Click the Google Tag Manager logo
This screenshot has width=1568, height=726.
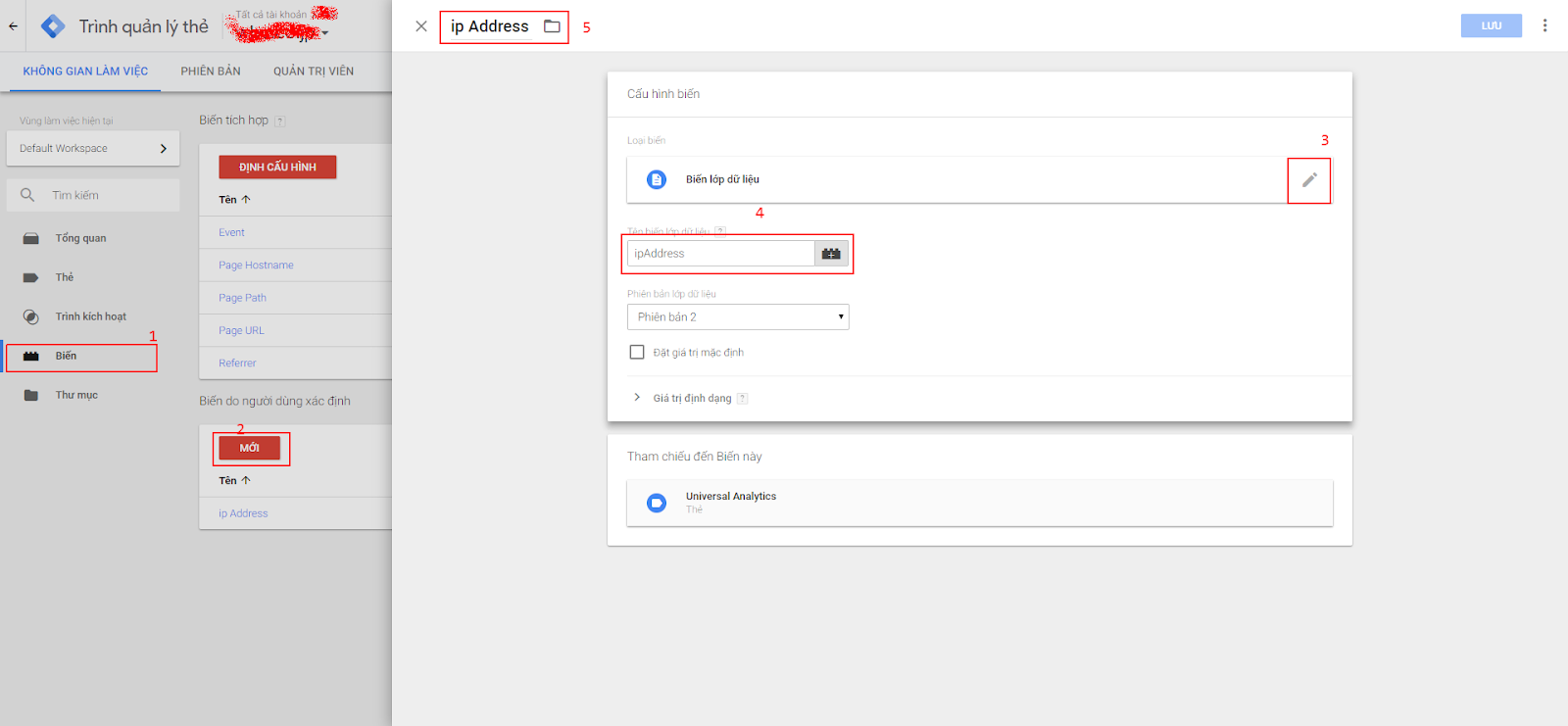(x=53, y=26)
